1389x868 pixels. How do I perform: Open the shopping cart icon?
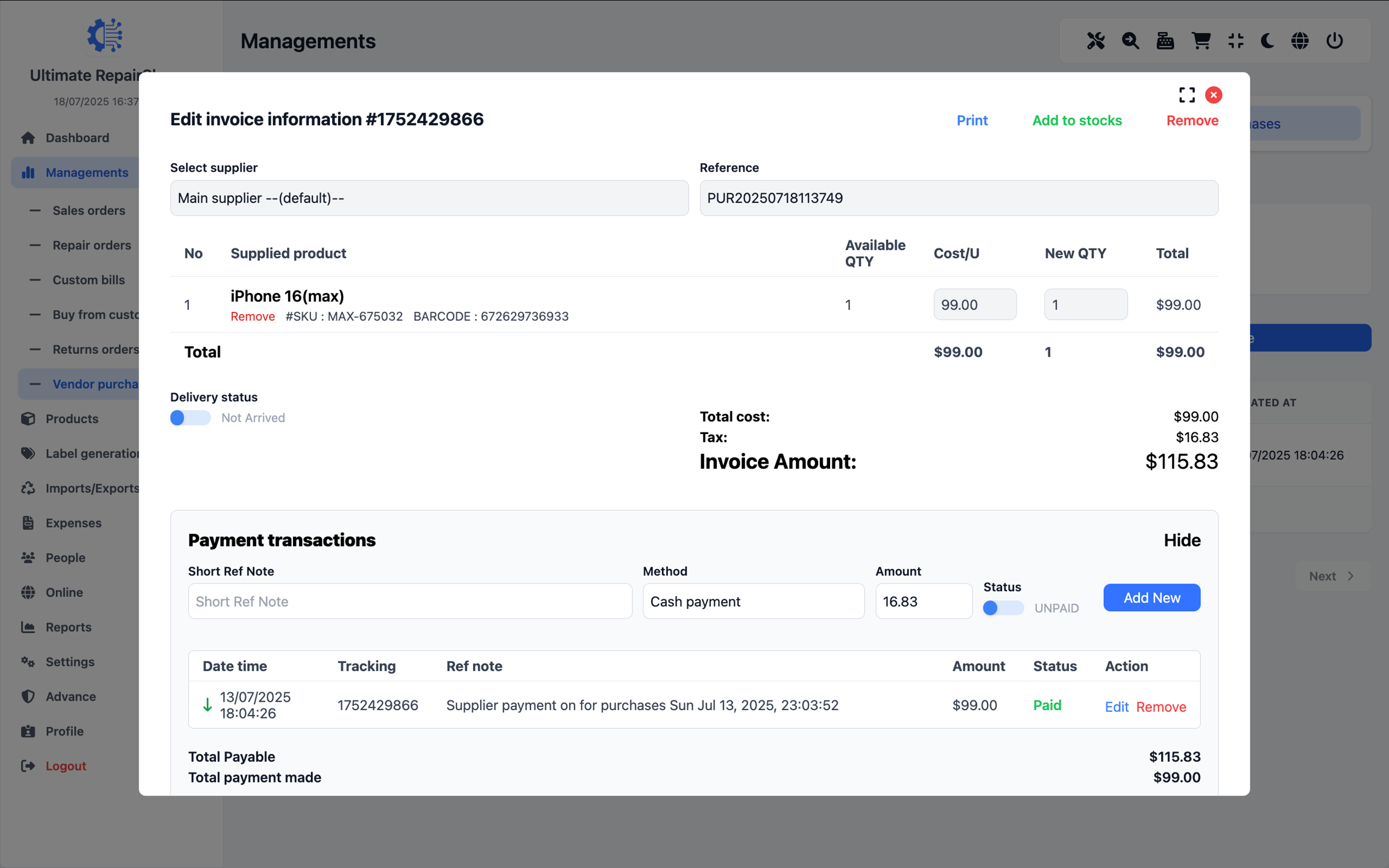tap(1201, 41)
